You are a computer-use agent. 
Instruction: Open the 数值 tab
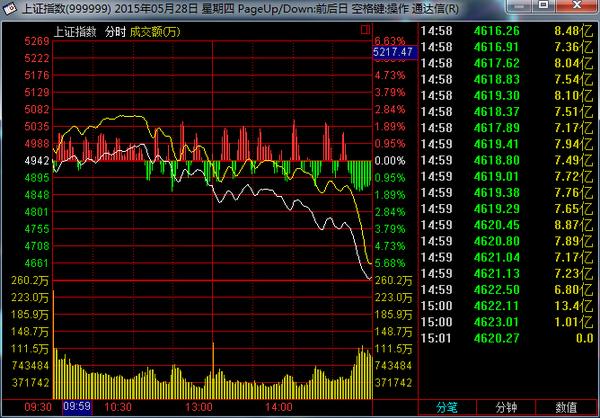[566, 408]
